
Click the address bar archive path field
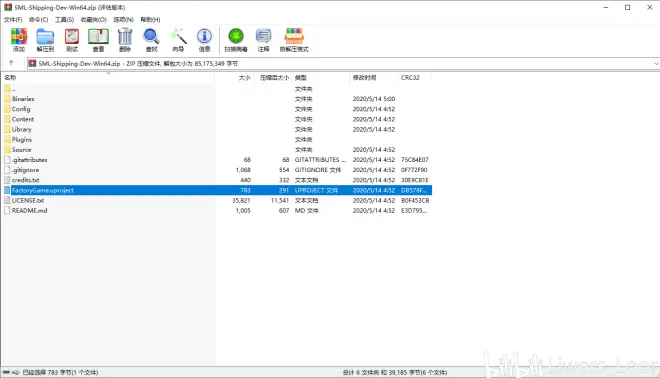pos(343,64)
